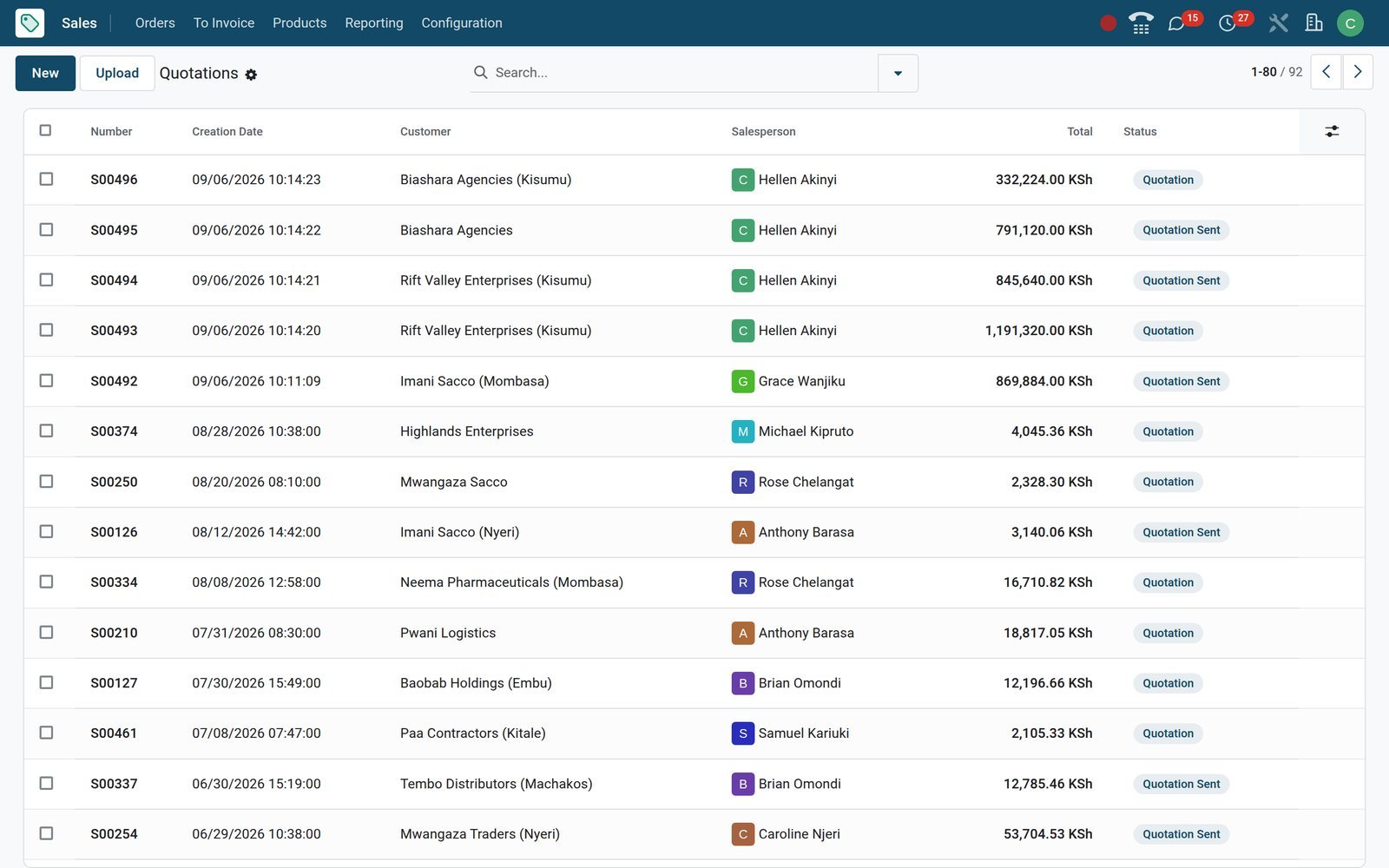This screenshot has width=1389, height=868.
Task: Toggle the select-all checkbox in header
Action: coord(45,130)
